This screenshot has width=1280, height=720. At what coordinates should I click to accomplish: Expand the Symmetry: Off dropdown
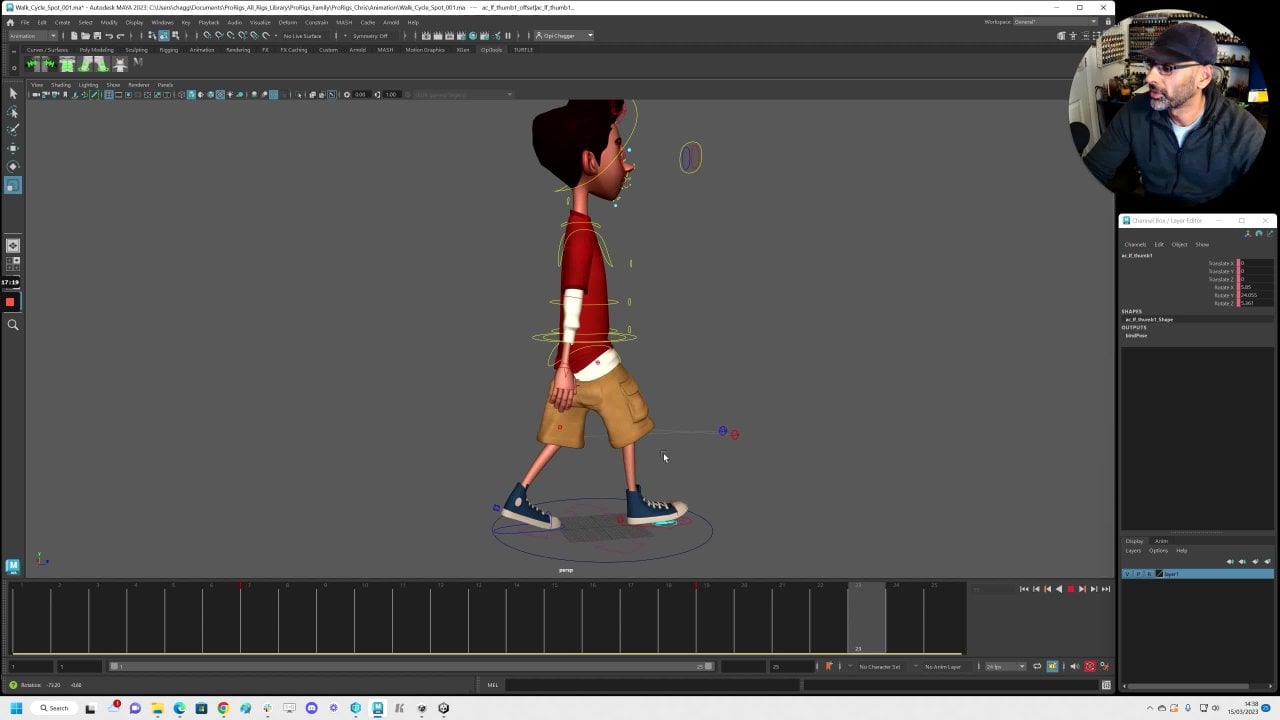373,36
